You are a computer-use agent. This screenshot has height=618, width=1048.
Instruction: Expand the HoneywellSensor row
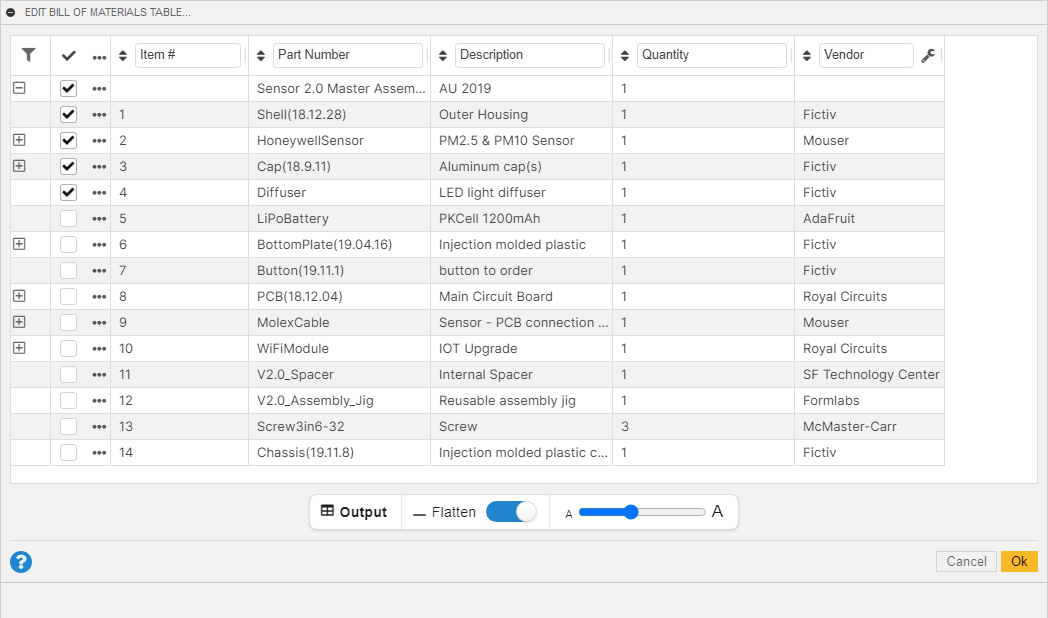(x=19, y=140)
